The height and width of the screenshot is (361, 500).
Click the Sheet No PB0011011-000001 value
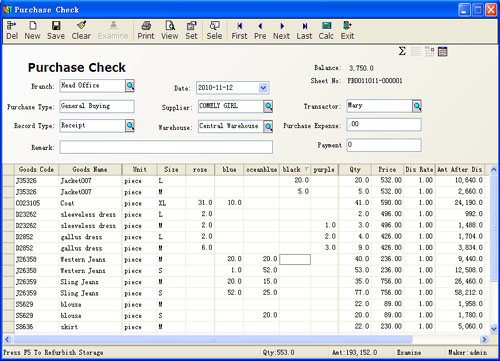375,81
